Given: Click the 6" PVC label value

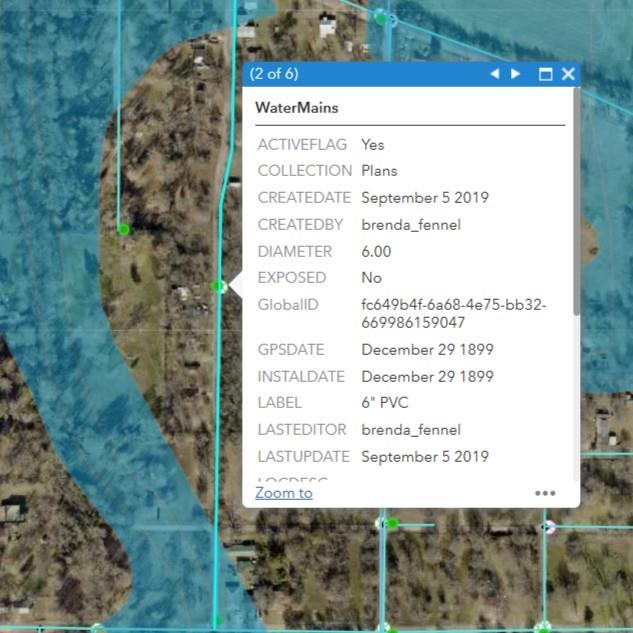Looking at the screenshot, I should pos(384,403).
